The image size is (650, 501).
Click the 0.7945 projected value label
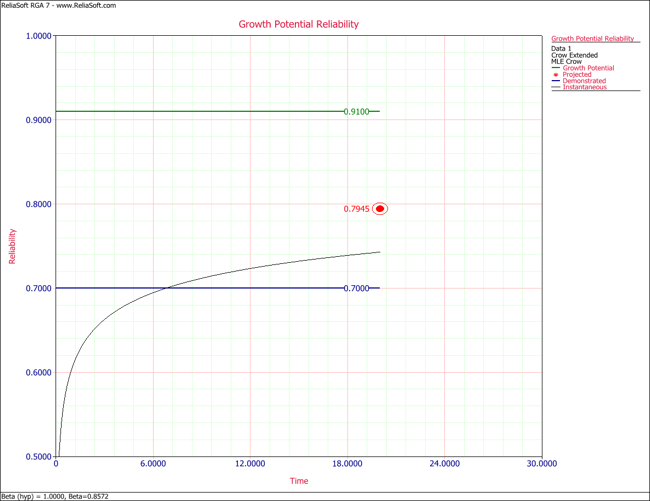click(x=356, y=209)
